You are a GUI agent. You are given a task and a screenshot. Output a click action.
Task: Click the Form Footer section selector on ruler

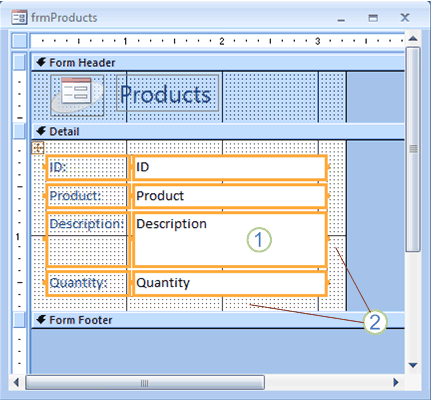19,320
